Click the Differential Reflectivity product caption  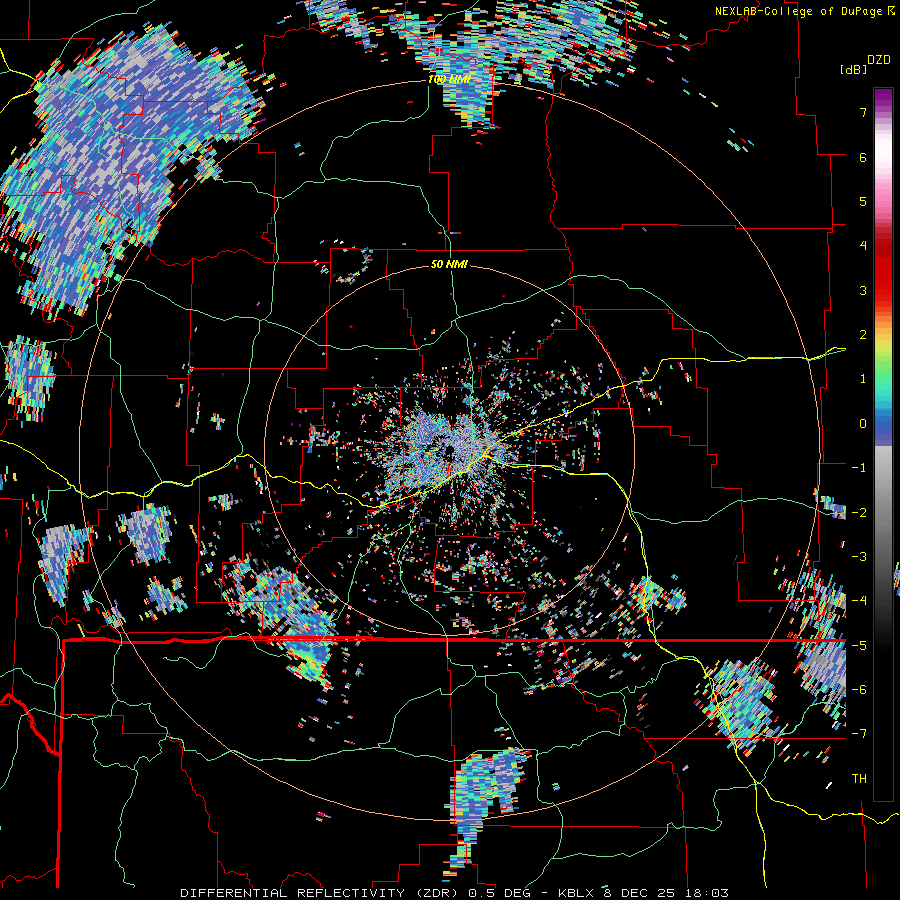pos(455,893)
